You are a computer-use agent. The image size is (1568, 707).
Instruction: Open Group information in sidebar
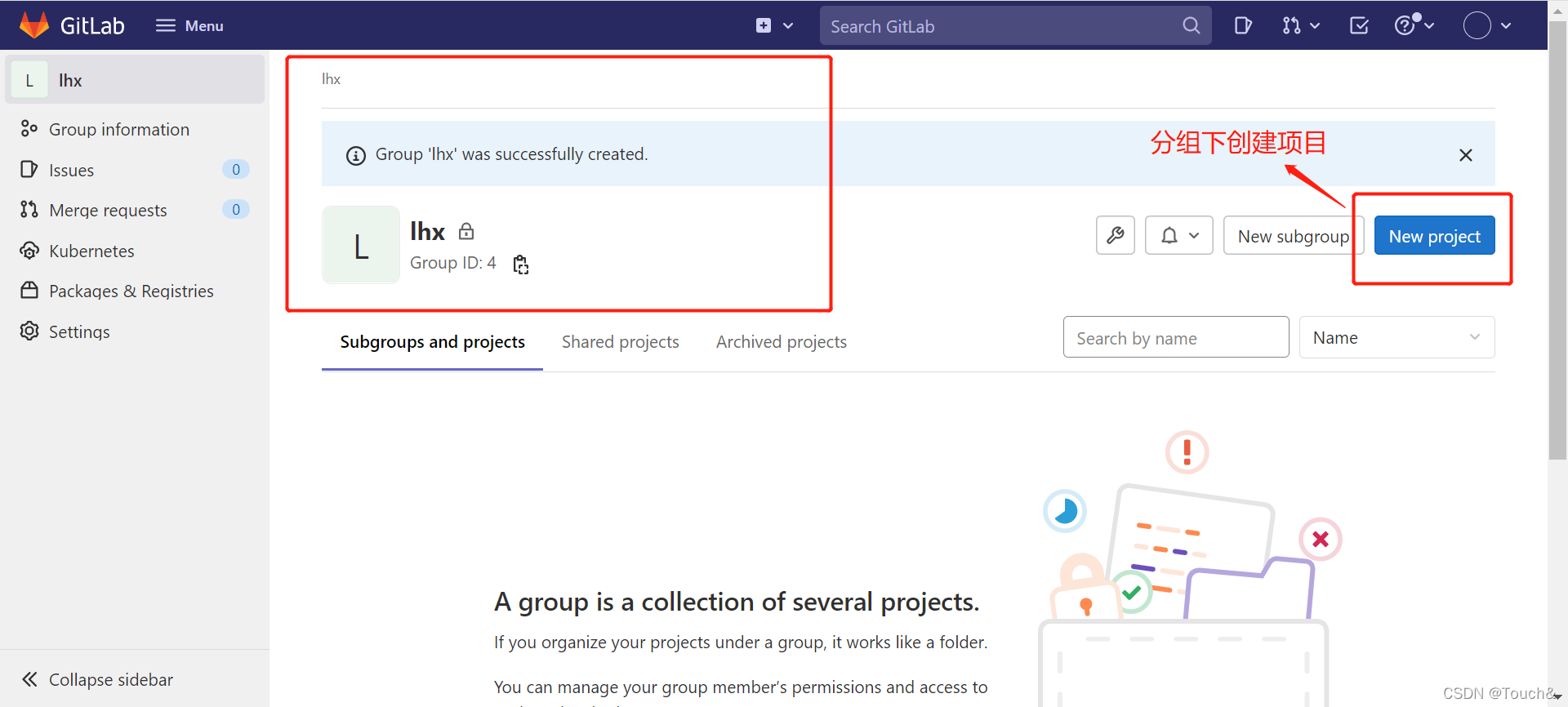[135, 129]
